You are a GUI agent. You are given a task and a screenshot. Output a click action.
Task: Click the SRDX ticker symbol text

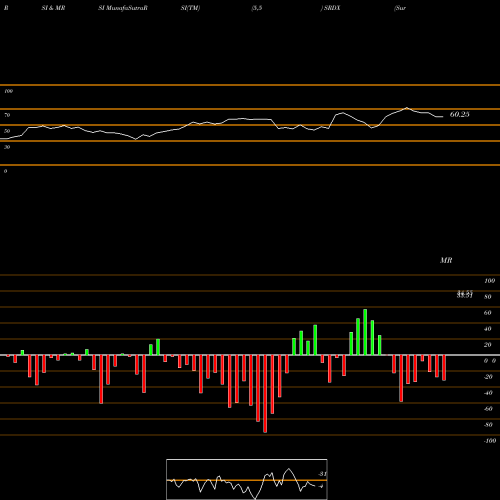(332, 8)
